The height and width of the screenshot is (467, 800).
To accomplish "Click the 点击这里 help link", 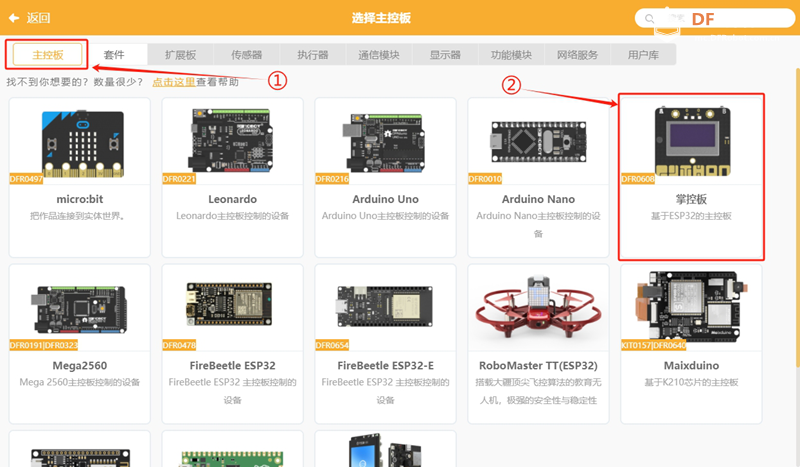I will point(173,82).
